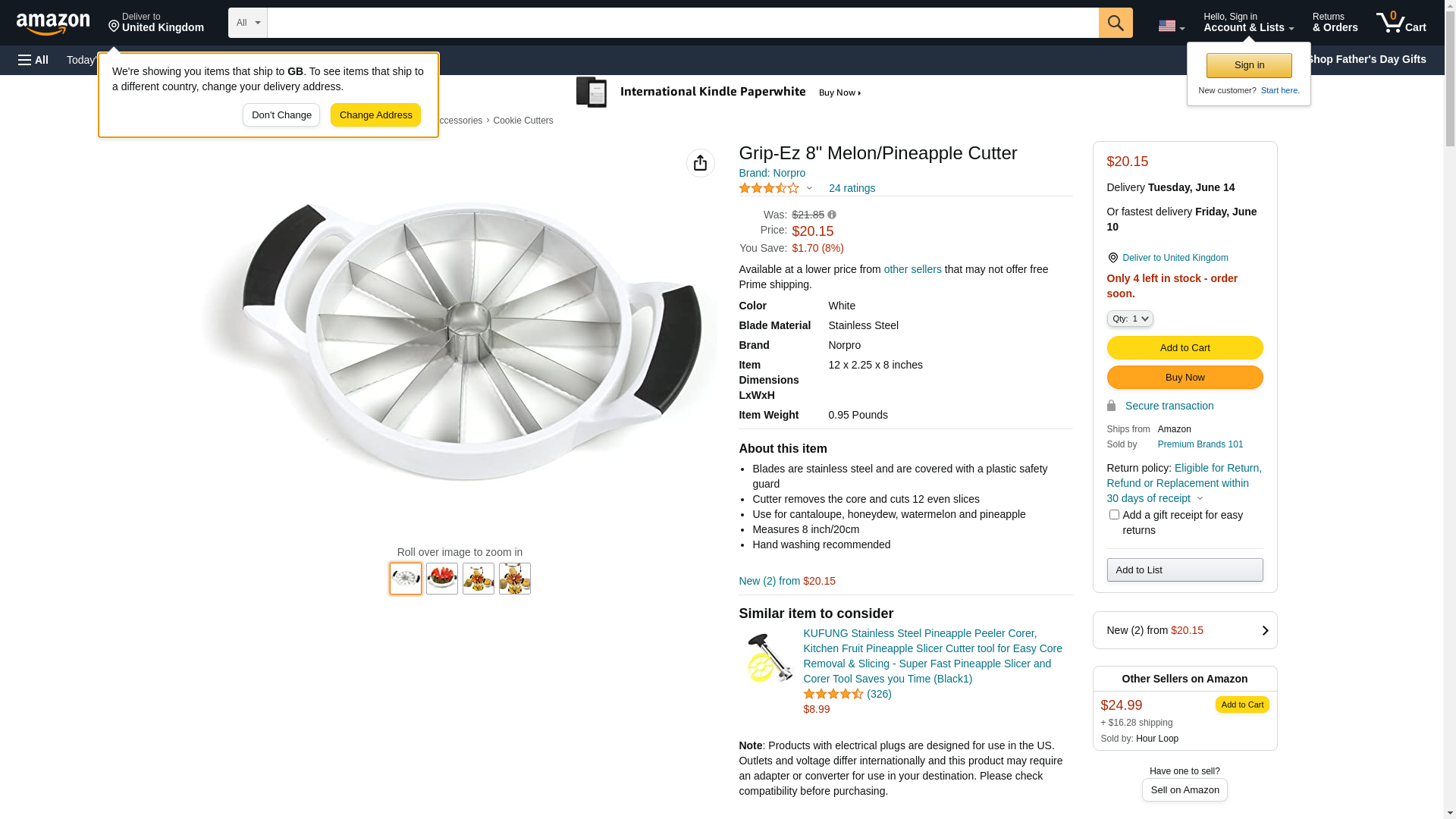The height and width of the screenshot is (819, 1456).
Task: Open Returns & Orders
Action: (1335, 23)
